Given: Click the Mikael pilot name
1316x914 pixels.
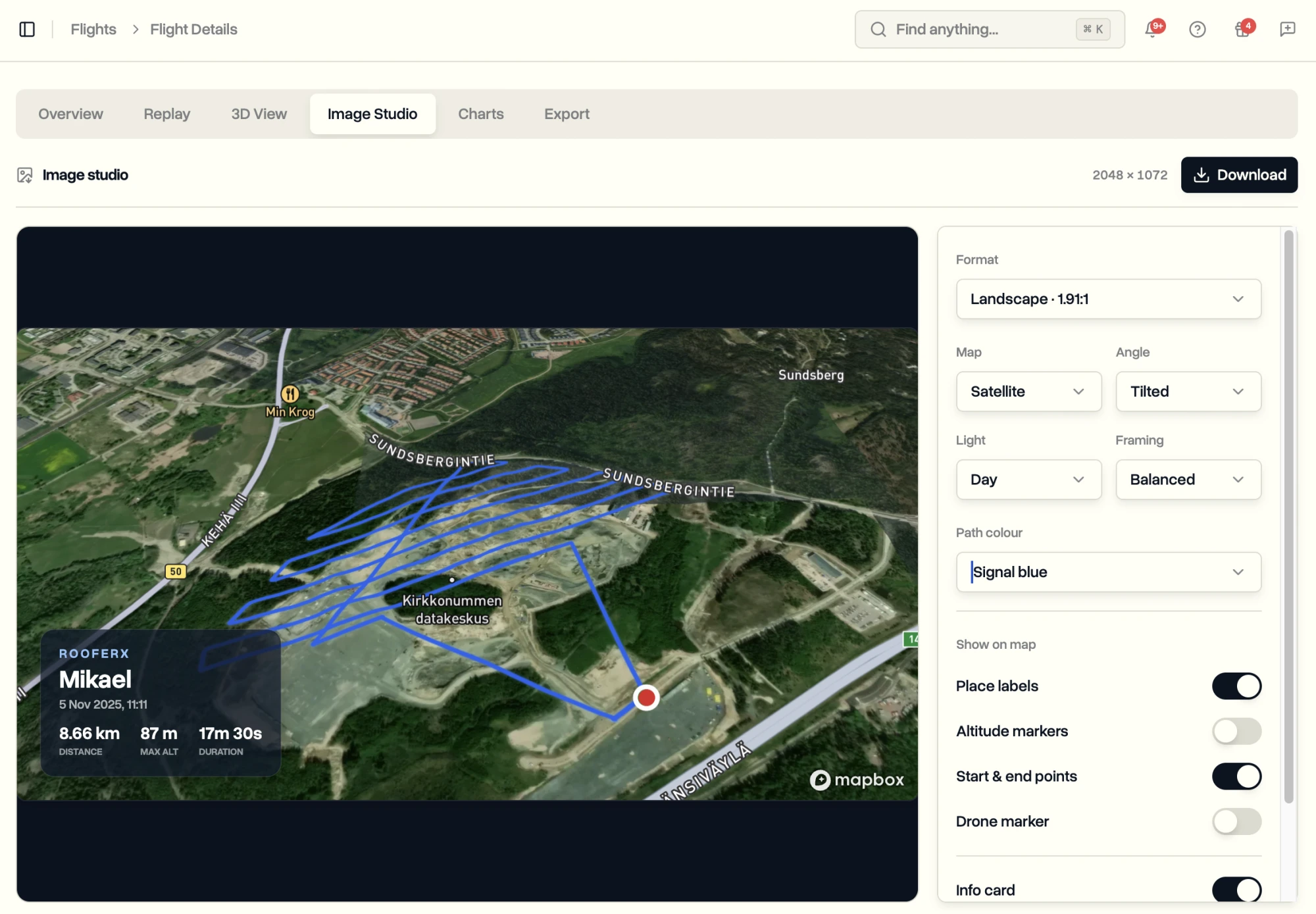Looking at the screenshot, I should coord(95,679).
